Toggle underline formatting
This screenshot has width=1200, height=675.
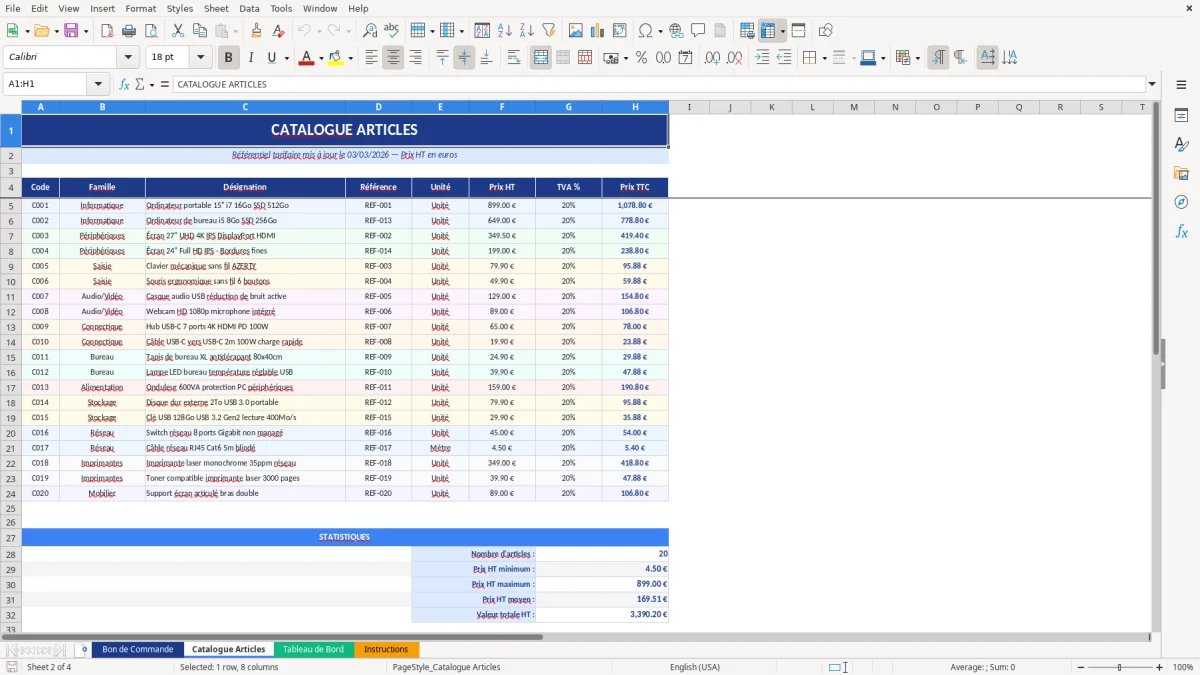(x=272, y=57)
